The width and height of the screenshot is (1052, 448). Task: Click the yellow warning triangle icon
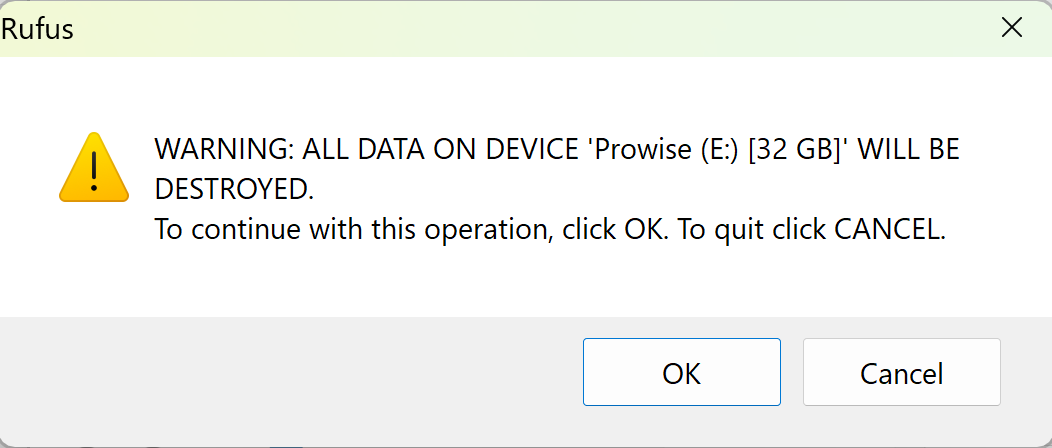pos(93,167)
